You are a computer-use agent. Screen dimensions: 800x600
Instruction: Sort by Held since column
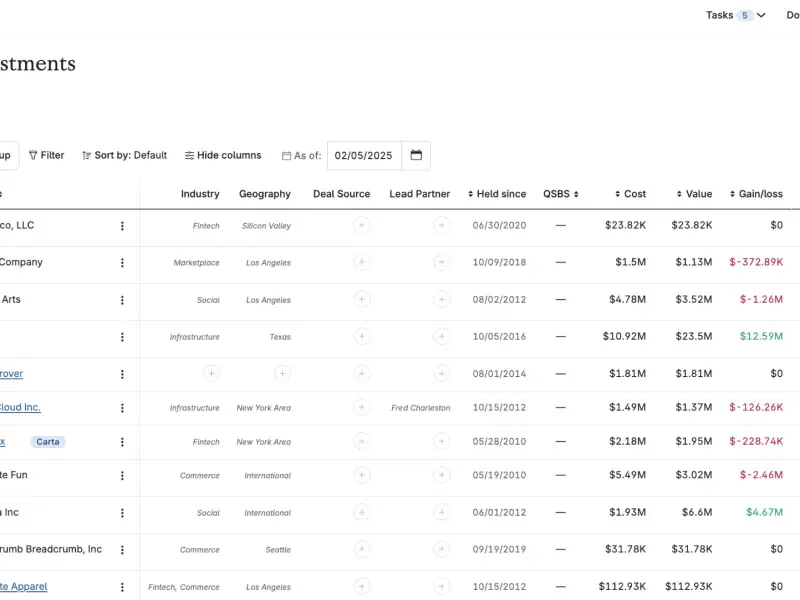(497, 194)
